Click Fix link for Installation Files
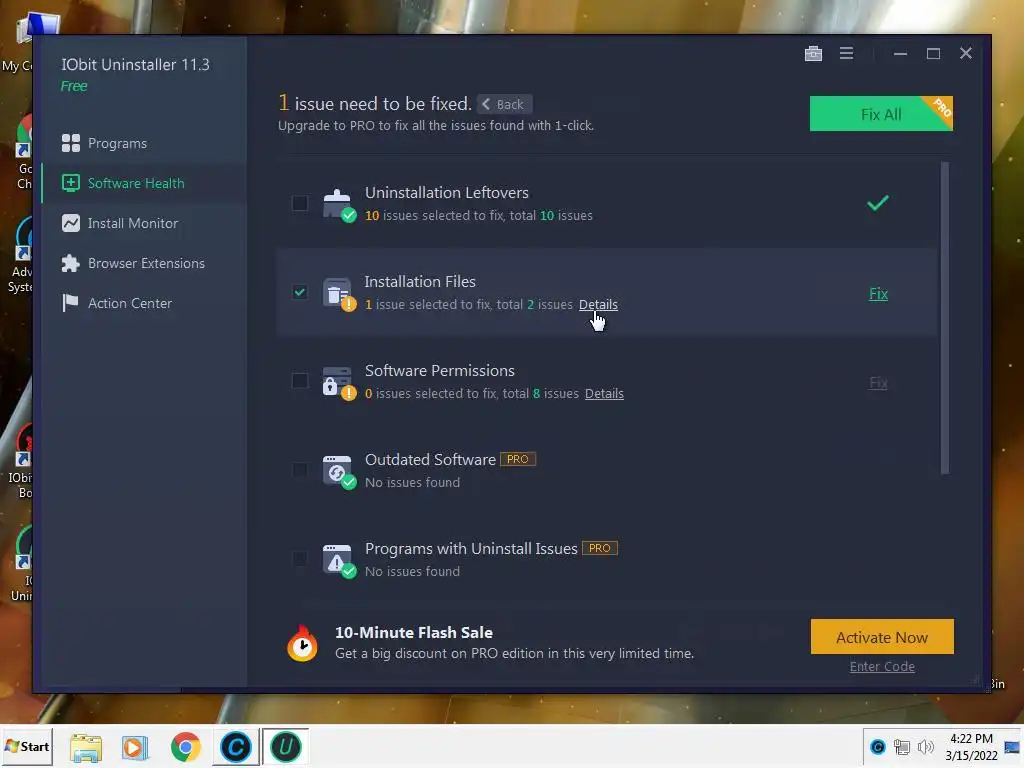Image resolution: width=1024 pixels, height=768 pixels. 878,294
